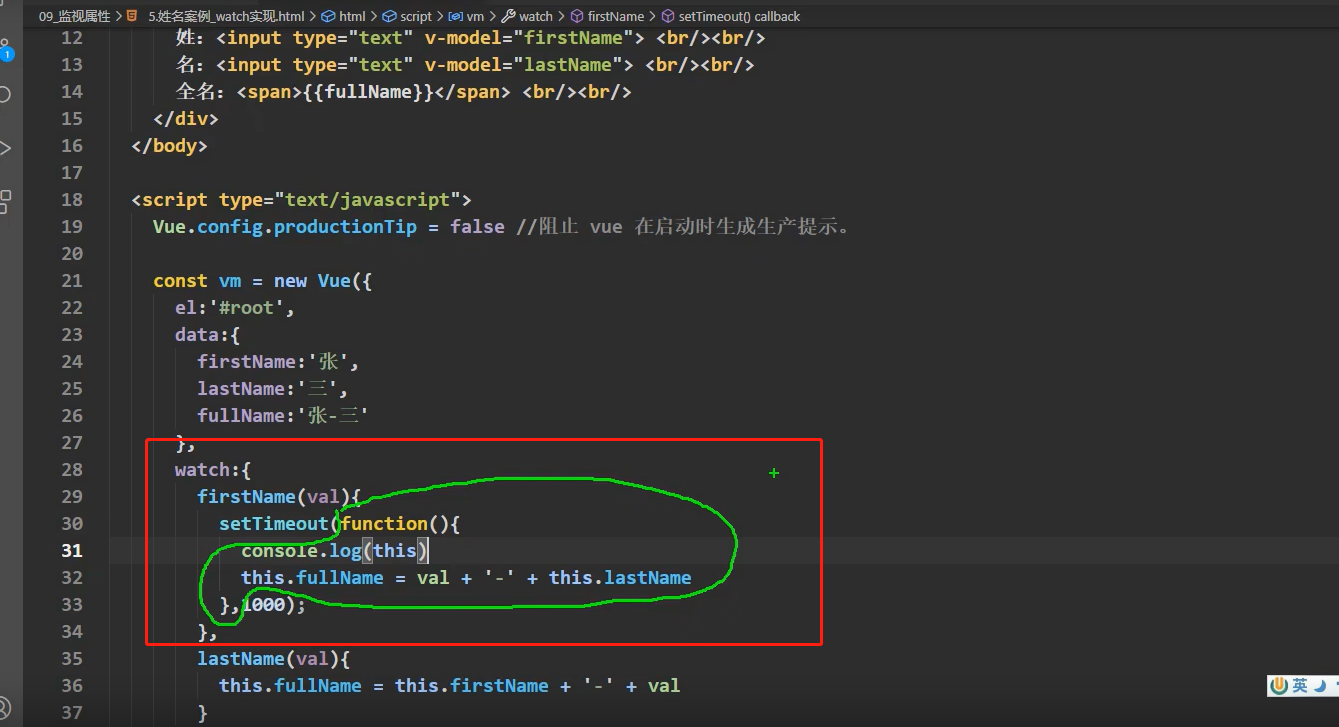Select line number 21 in gutter
This screenshot has height=727, width=1339.
[x=72, y=281]
